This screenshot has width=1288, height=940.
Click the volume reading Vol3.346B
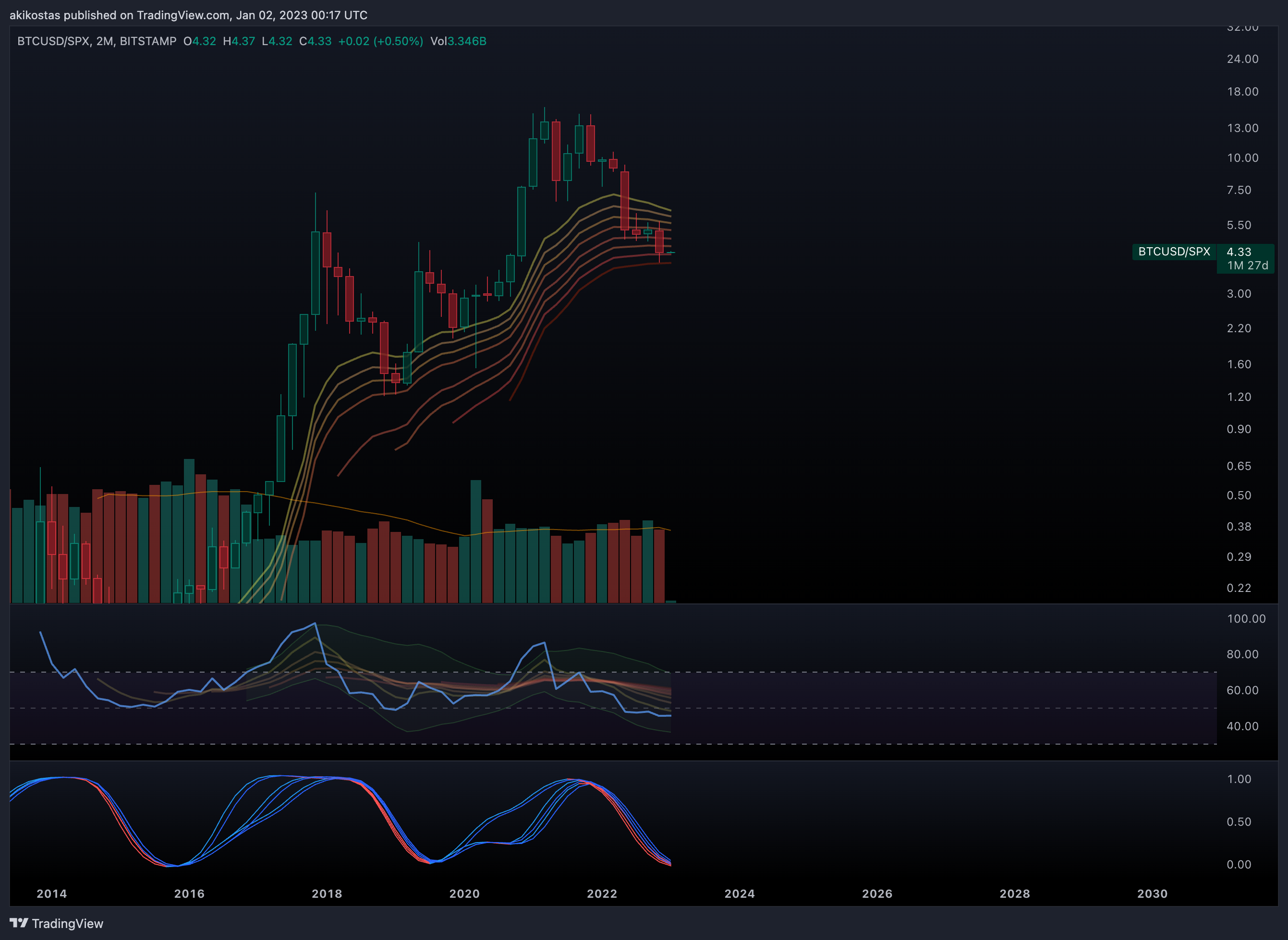[459, 41]
